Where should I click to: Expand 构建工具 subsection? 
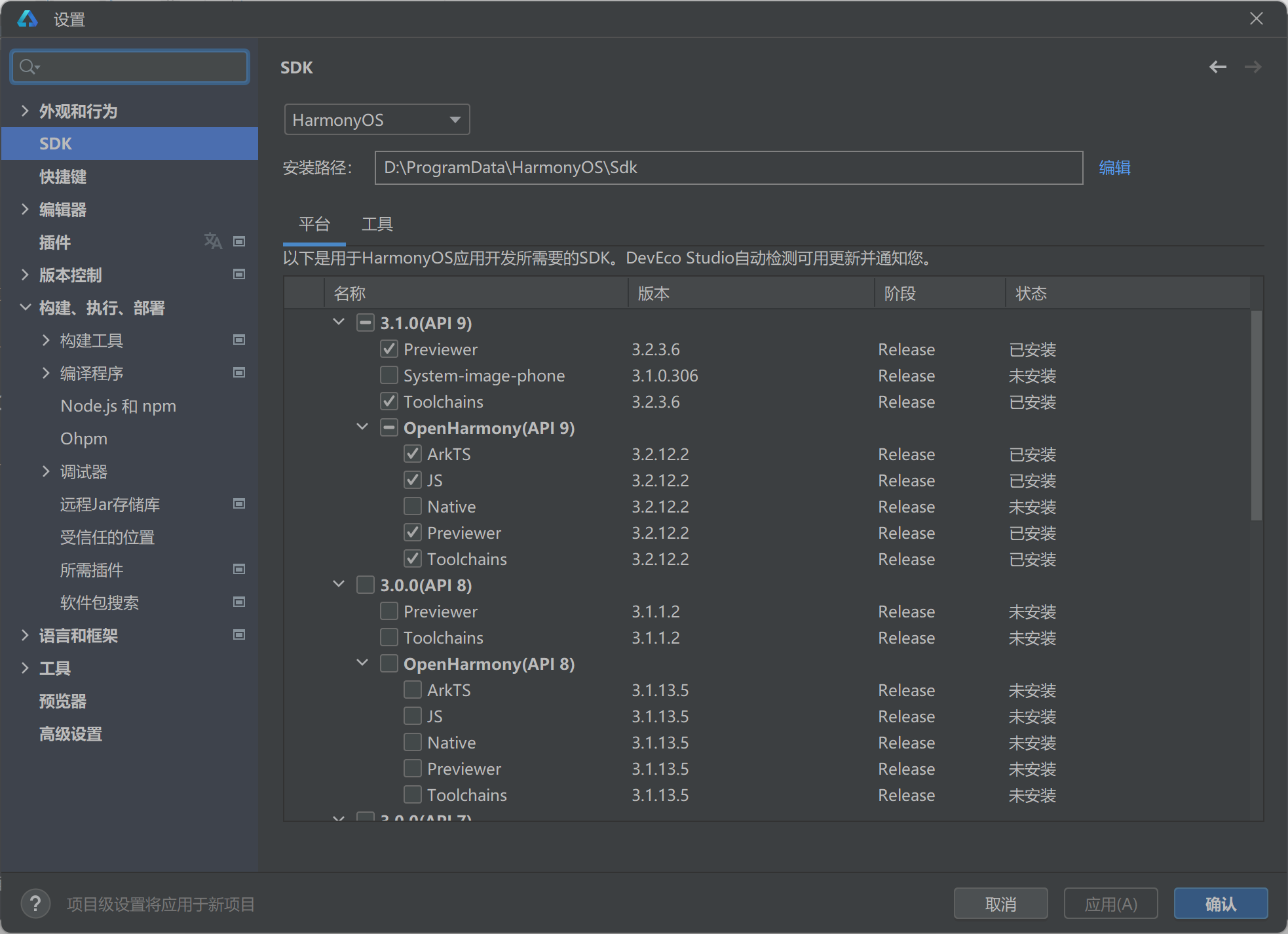[x=46, y=340]
